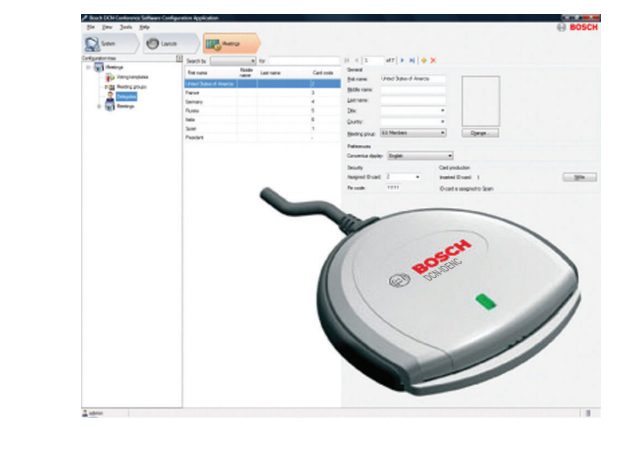Image resolution: width=644 pixels, height=474 pixels.
Task: Select the Meetings navigation icon
Action: point(213,44)
